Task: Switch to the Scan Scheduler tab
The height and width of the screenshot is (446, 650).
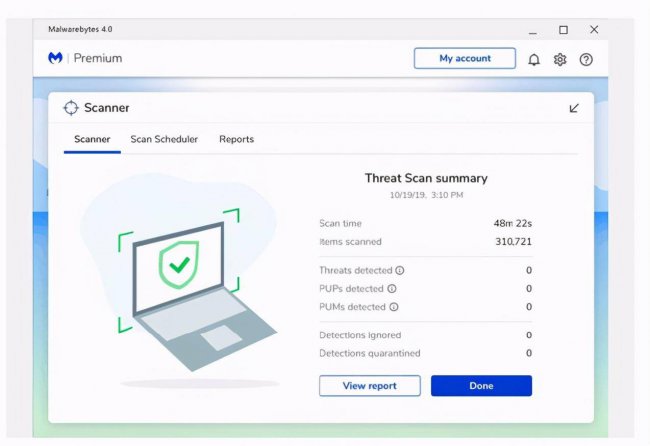Action: [164, 139]
